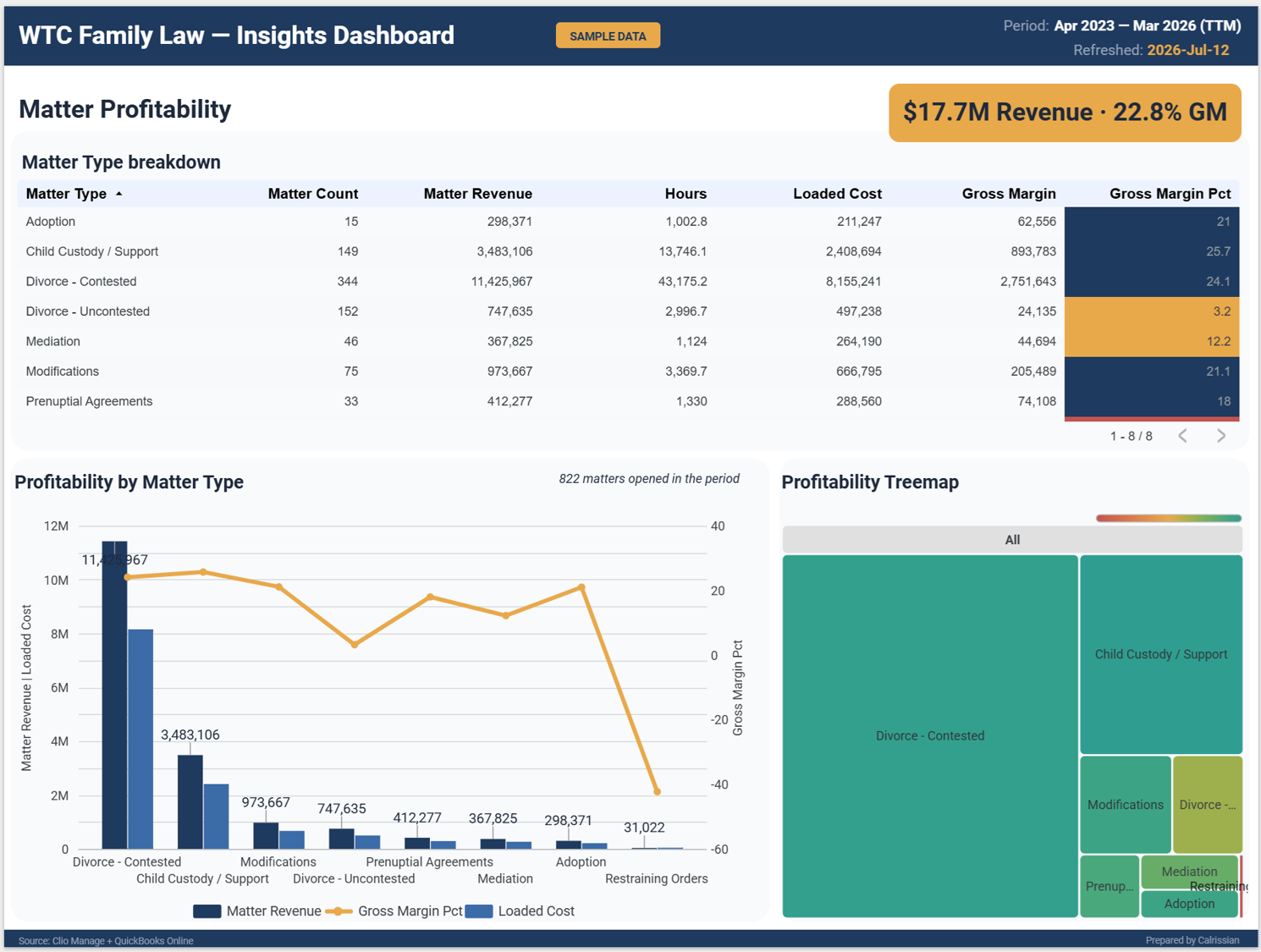Click the 3.2 Gross Margin Pct cell

(x=1152, y=311)
